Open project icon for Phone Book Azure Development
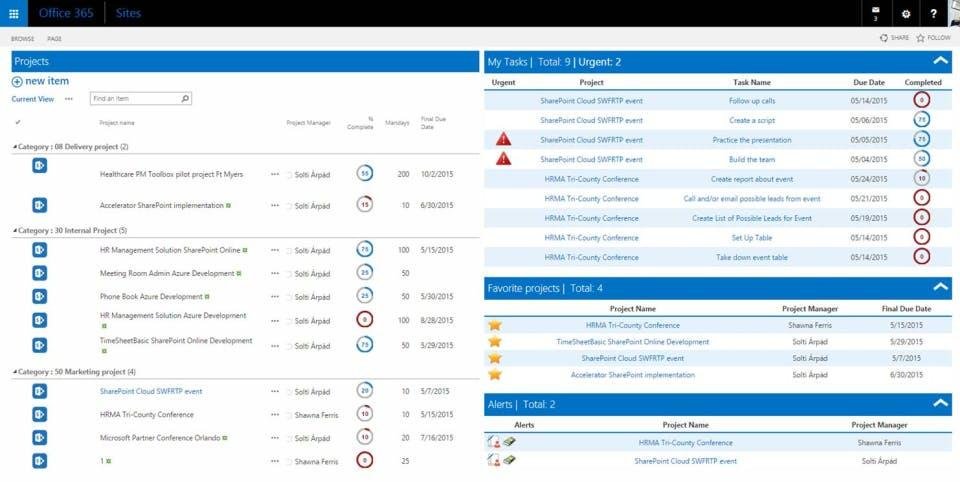The height and width of the screenshot is (482, 960). tap(39, 296)
